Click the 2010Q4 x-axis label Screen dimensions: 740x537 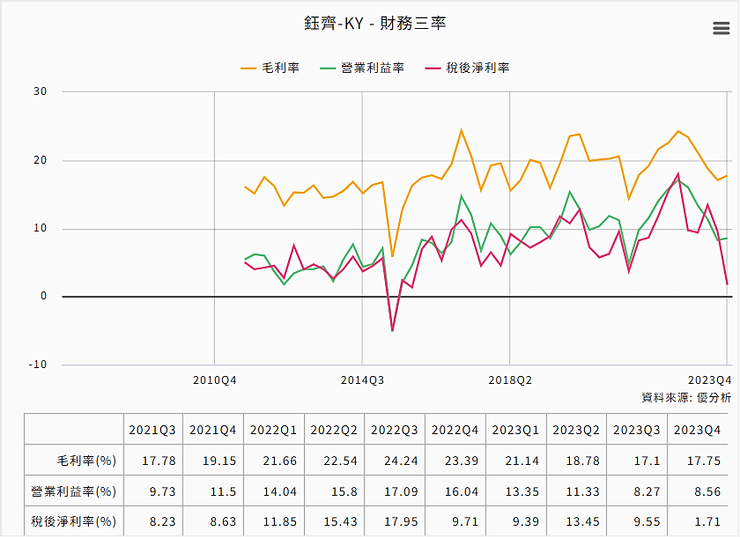click(215, 380)
